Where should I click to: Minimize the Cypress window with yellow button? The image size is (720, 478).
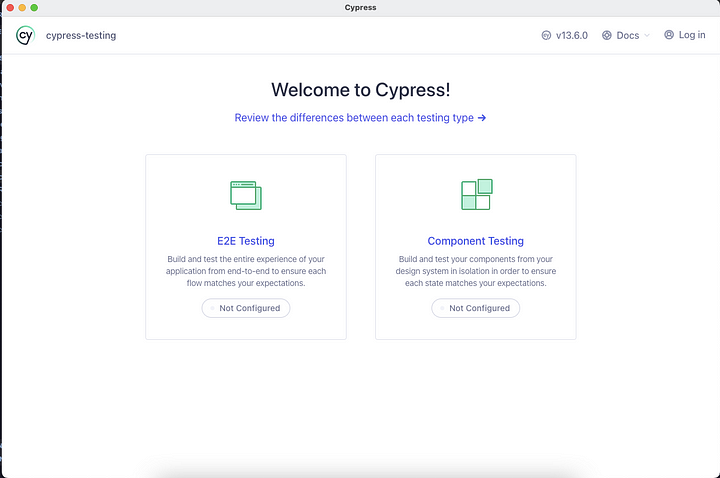[22, 8]
